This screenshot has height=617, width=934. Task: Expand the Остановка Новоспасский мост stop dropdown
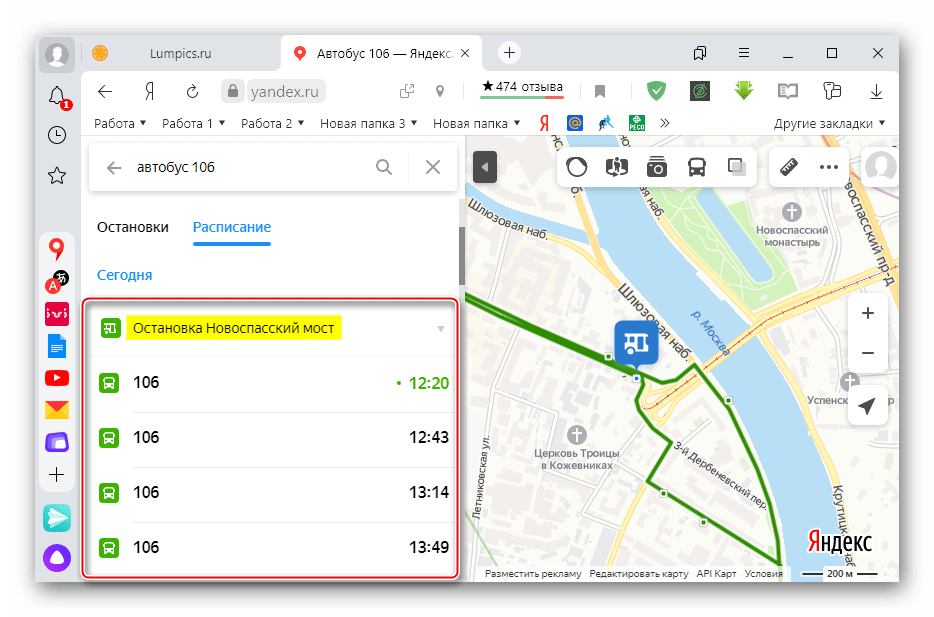pos(440,329)
